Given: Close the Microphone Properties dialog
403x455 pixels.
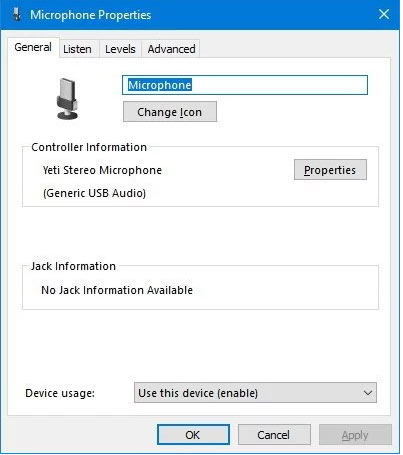Looking at the screenshot, I should click(x=384, y=14).
